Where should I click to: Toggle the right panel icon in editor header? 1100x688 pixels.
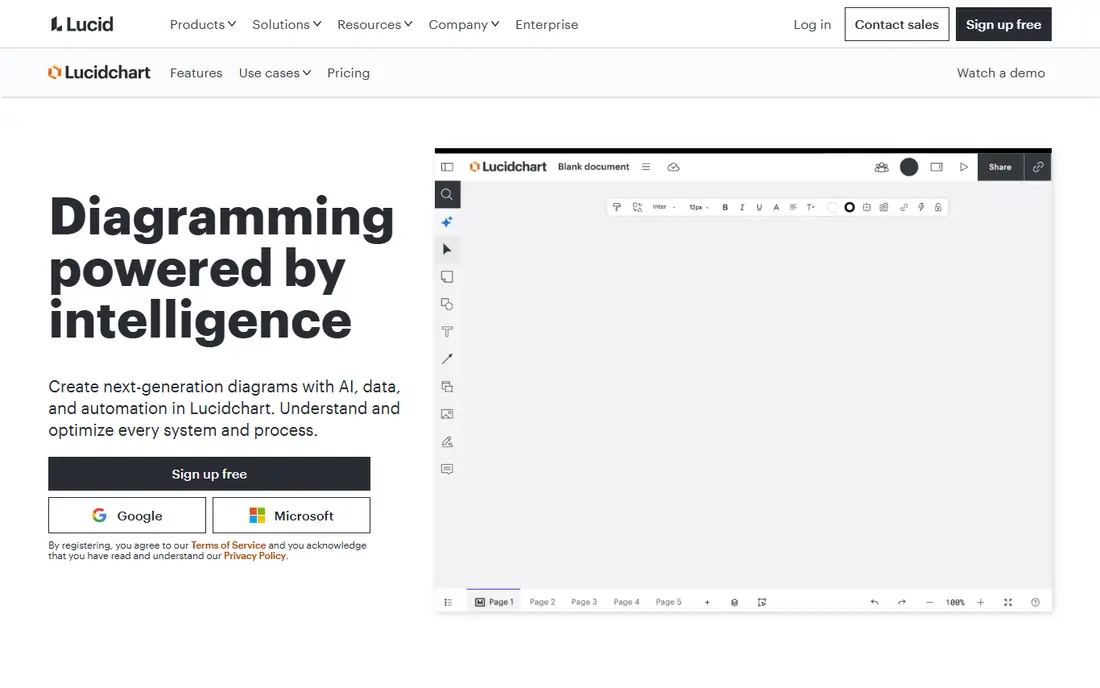point(937,167)
